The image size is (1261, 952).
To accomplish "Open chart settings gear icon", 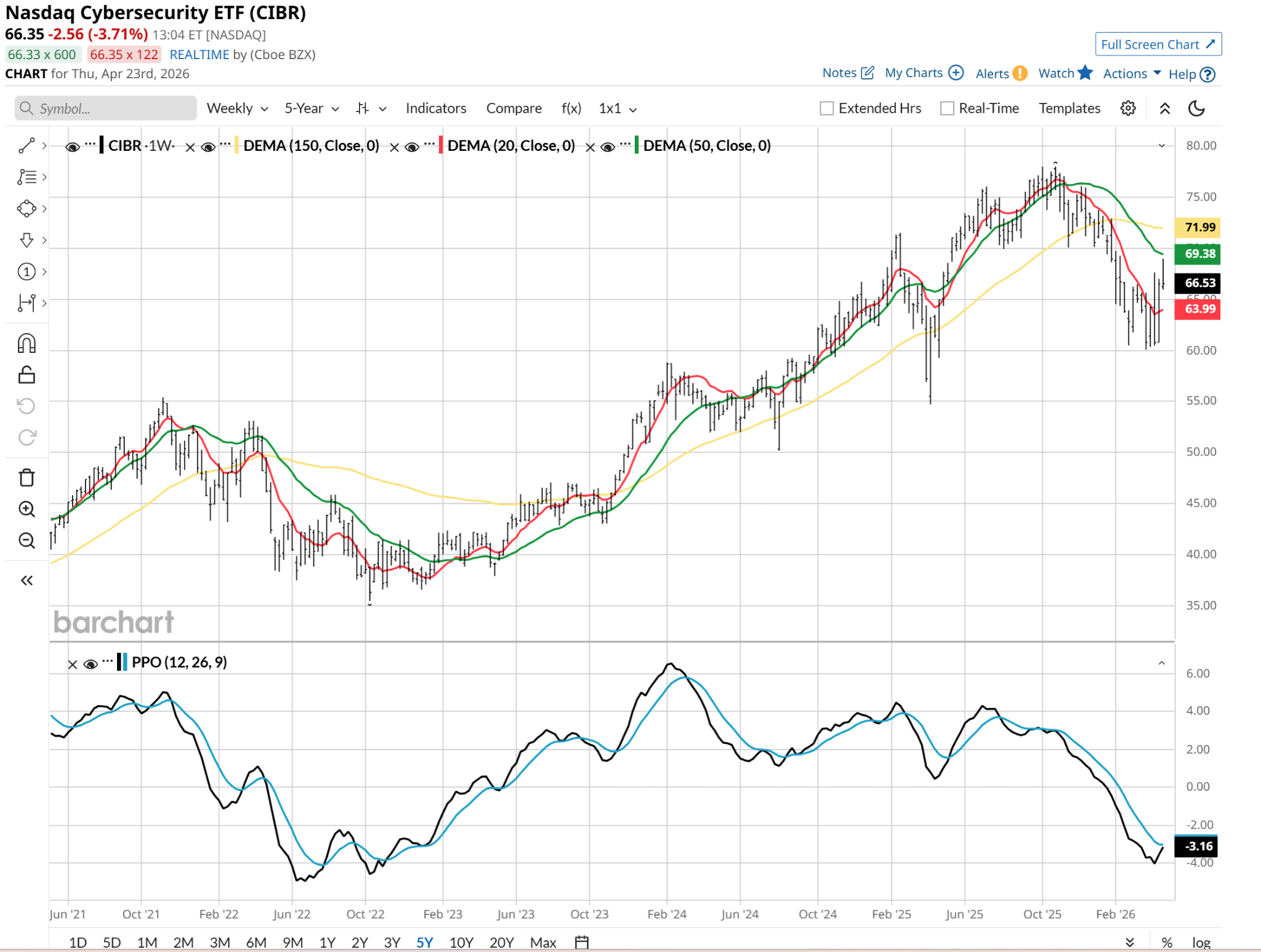I will pyautogui.click(x=1128, y=108).
